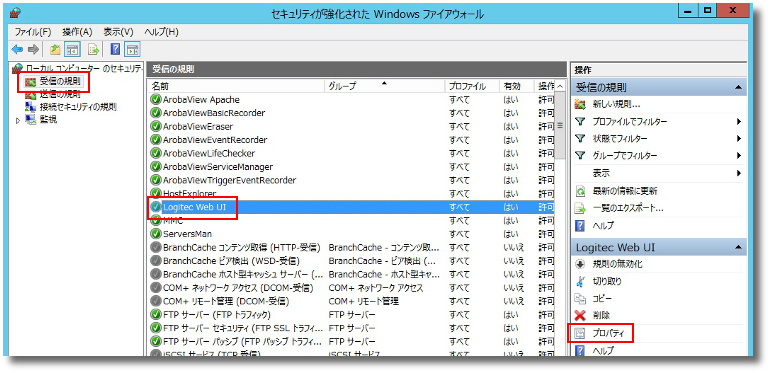The width and height of the screenshot is (770, 373).
Task: Click the rules list scroll up arrow
Action: coord(560,86)
